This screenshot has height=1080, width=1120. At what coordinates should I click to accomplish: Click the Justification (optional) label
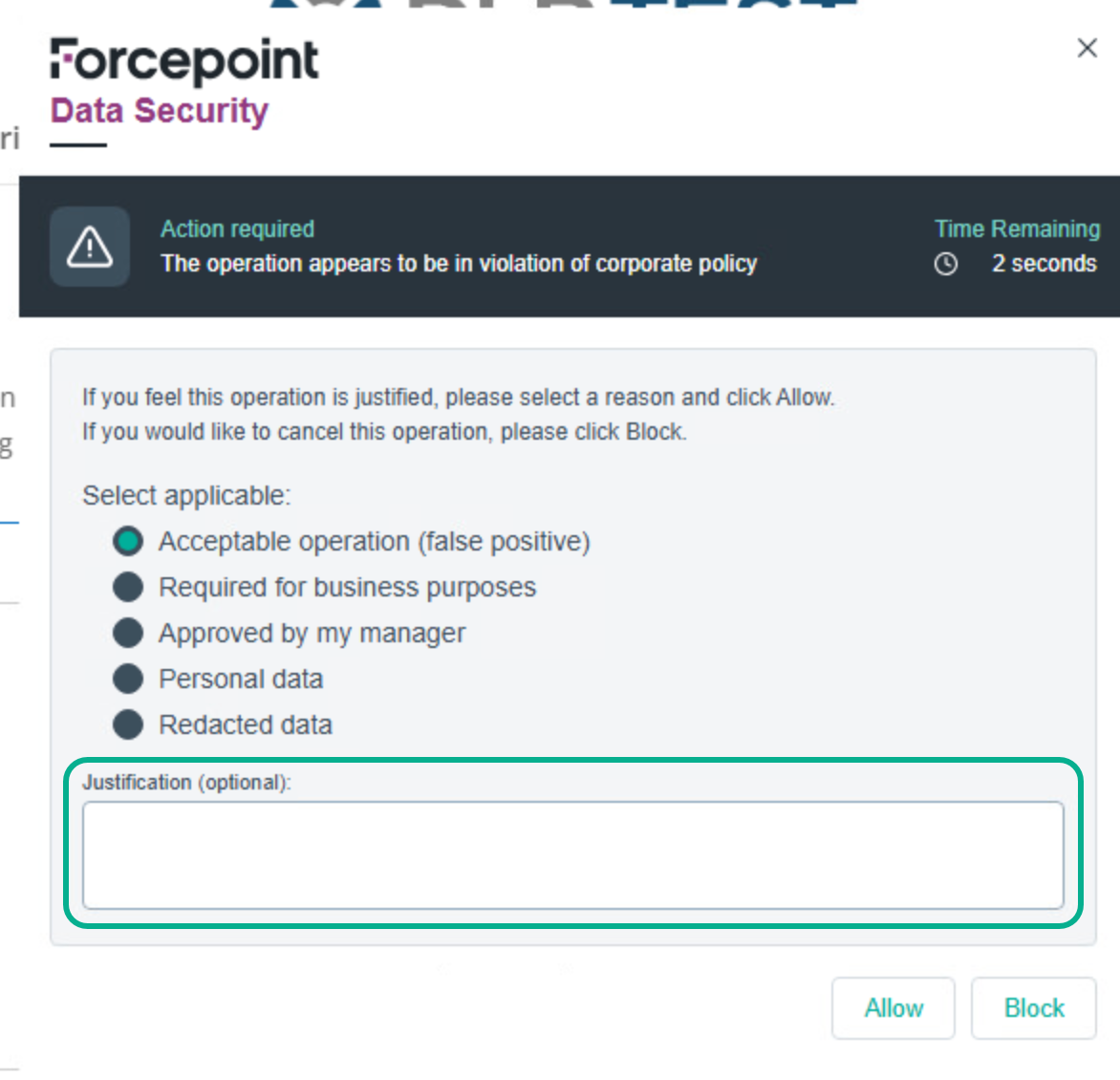[x=186, y=783]
